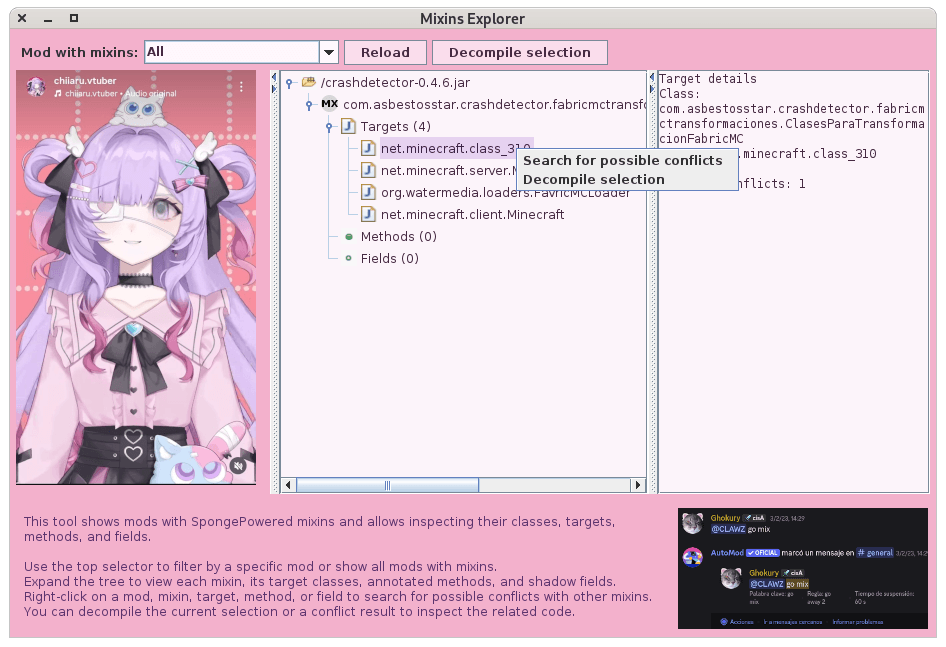Click the Discord chat screenshot thumbnail

click(803, 568)
